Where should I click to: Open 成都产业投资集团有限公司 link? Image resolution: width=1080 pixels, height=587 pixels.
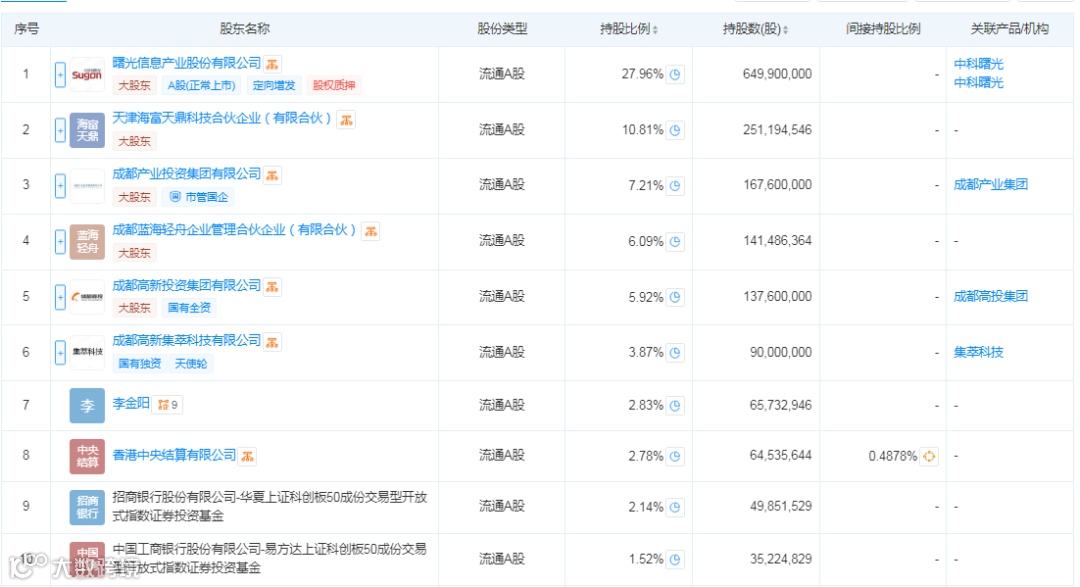pos(187,174)
